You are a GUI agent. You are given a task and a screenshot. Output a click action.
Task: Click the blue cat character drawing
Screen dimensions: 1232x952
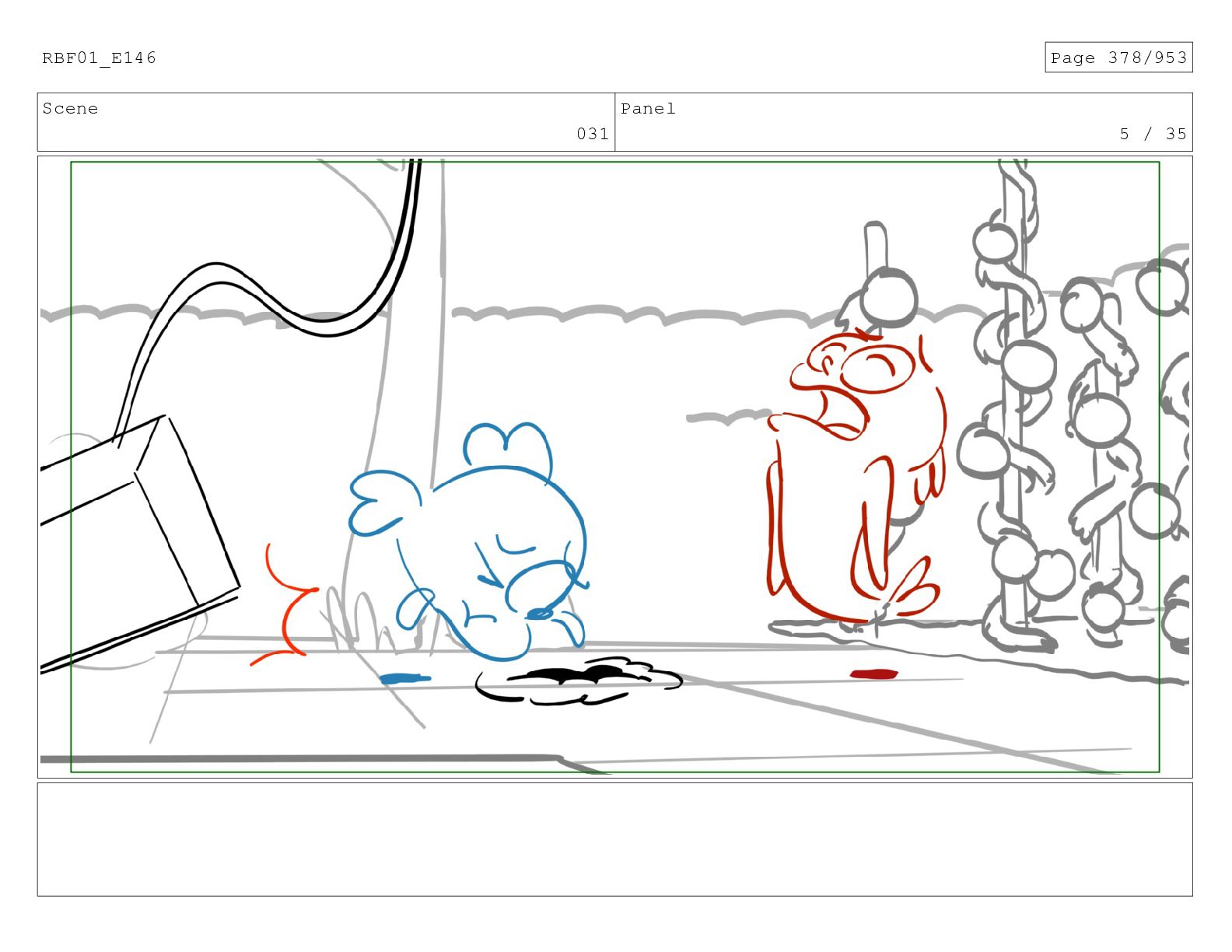469,542
